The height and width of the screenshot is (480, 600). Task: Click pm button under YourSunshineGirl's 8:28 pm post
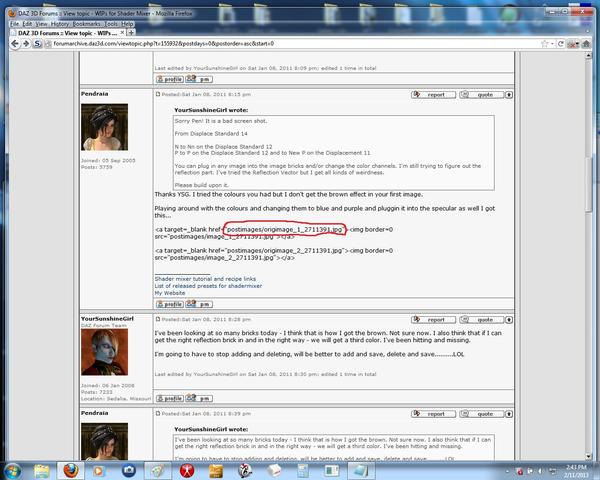point(199,398)
